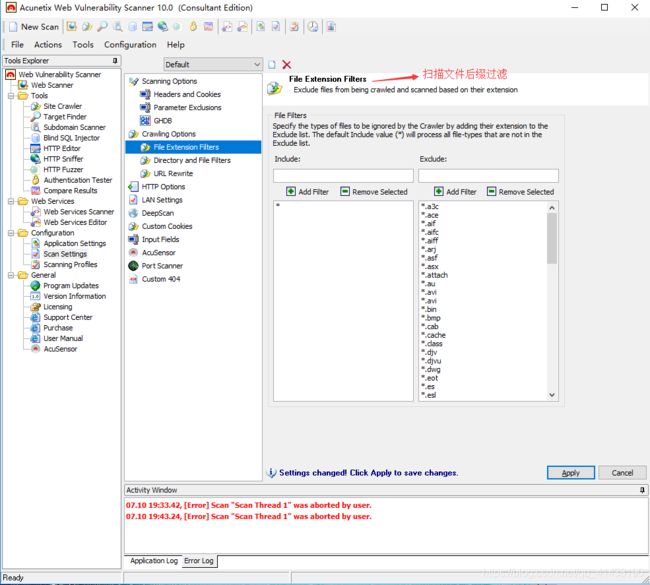The image size is (650, 585).
Task: Select Port Scanner settings entry
Action: click(x=162, y=266)
